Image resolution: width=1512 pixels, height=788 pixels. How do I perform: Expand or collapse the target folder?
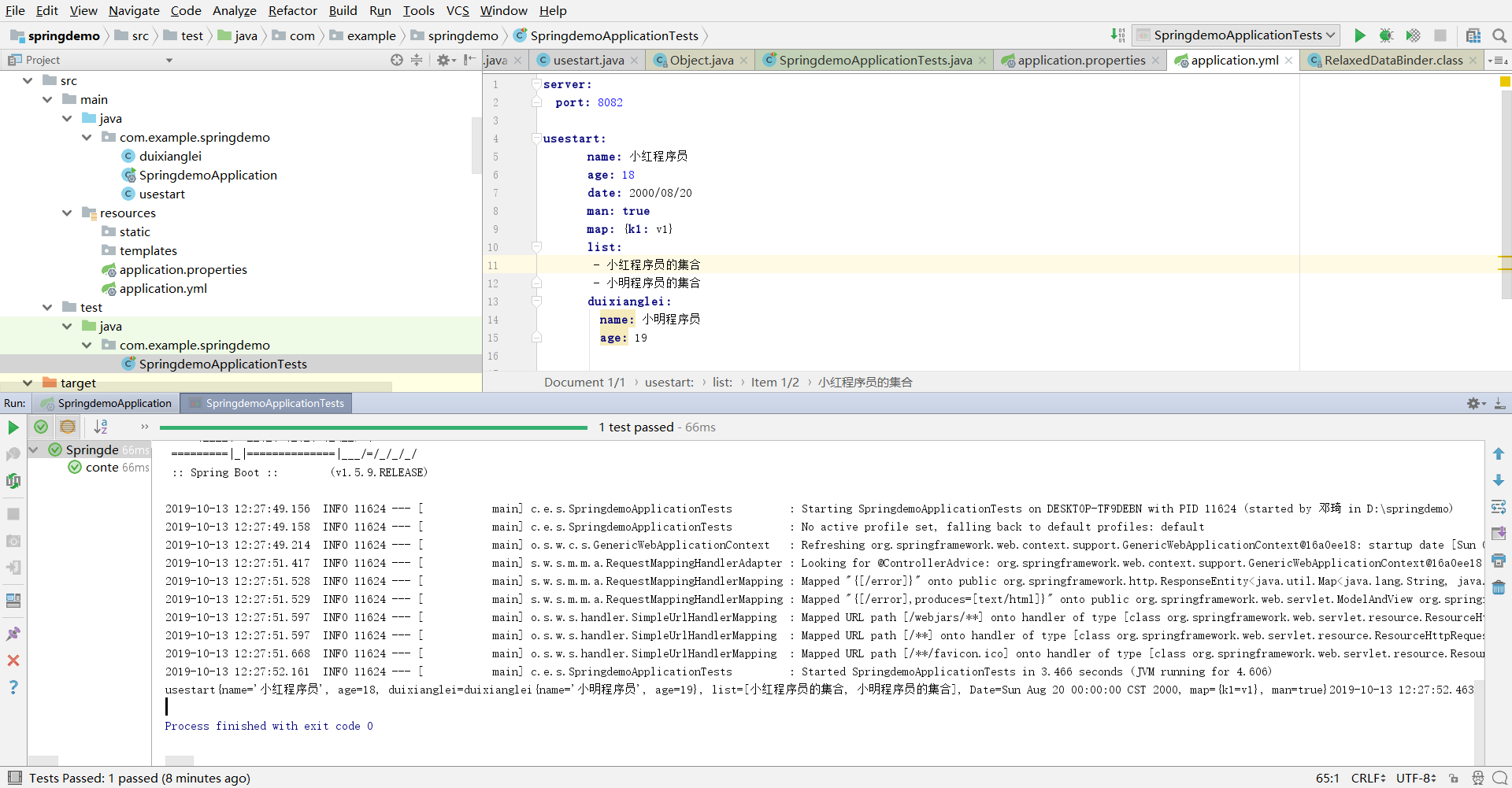(x=28, y=383)
